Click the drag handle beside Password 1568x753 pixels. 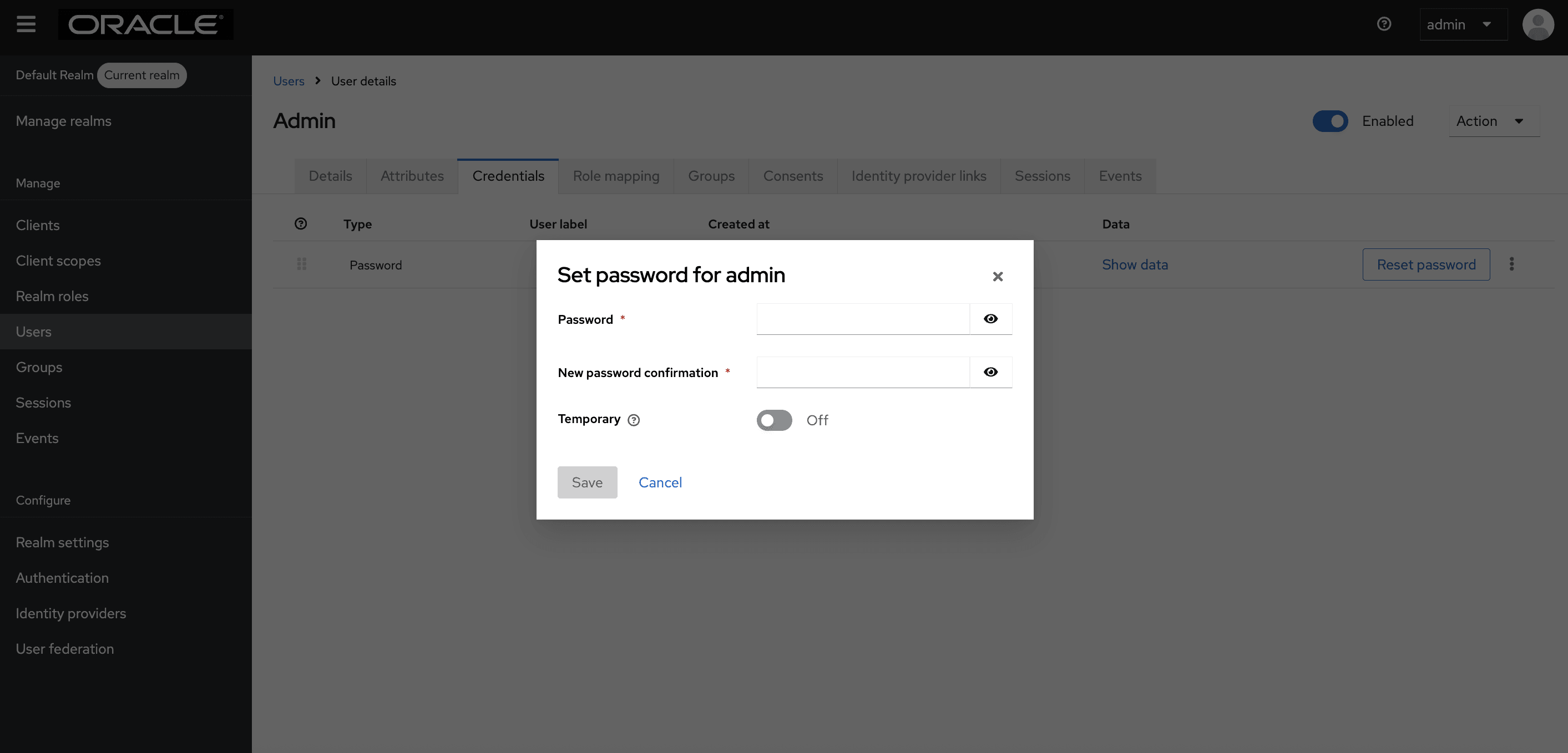pos(301,264)
